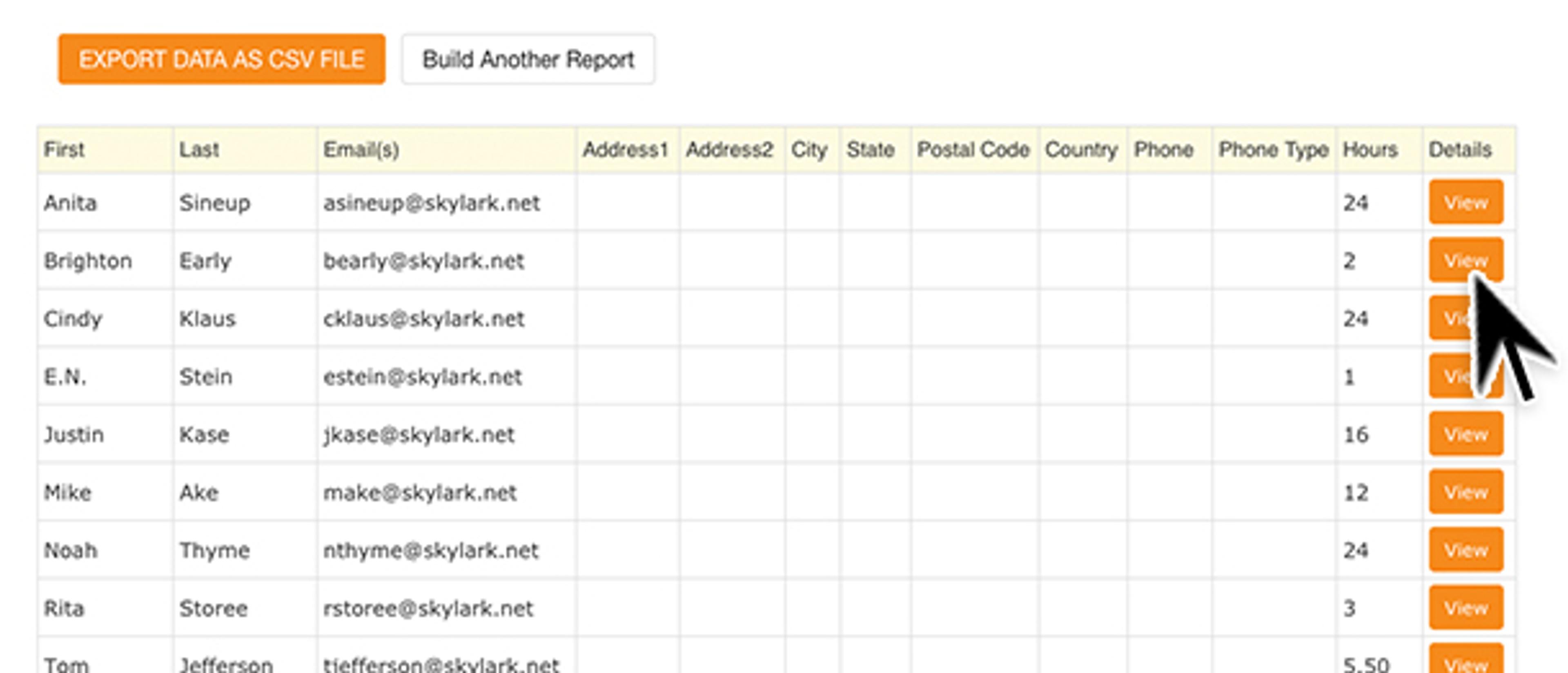Click the Country column header
This screenshot has height=673, width=1568.
coord(1081,150)
